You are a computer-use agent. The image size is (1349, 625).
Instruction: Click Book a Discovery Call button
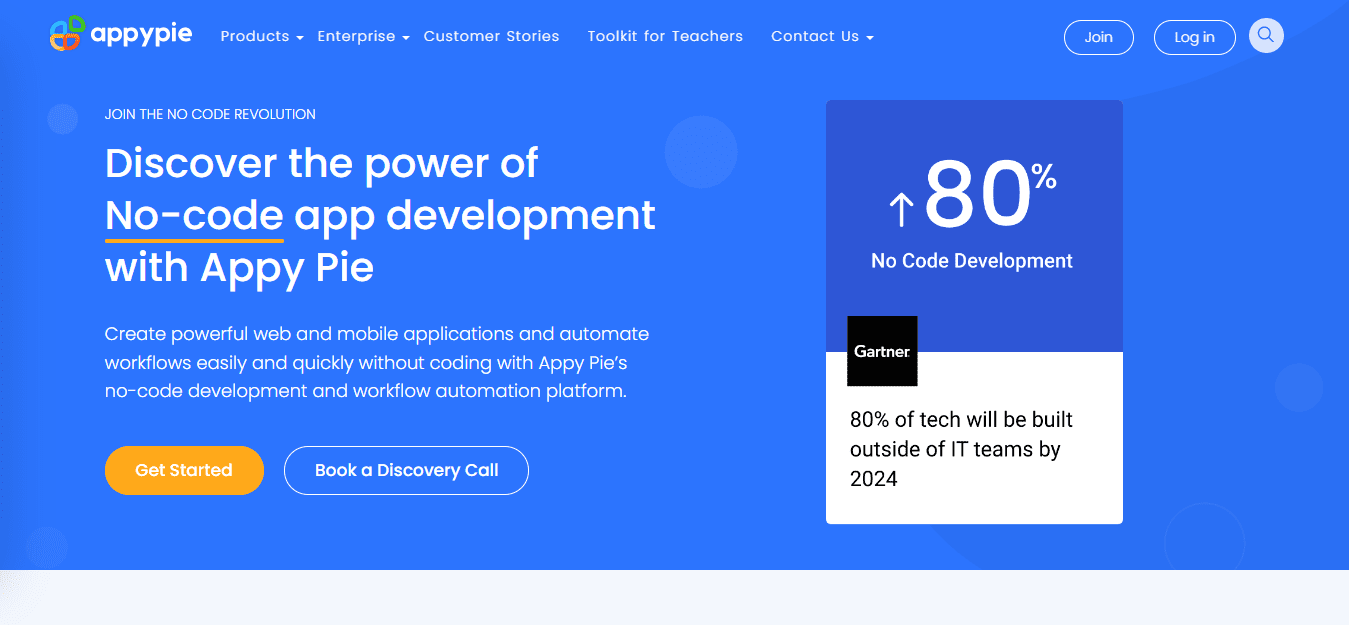click(406, 470)
